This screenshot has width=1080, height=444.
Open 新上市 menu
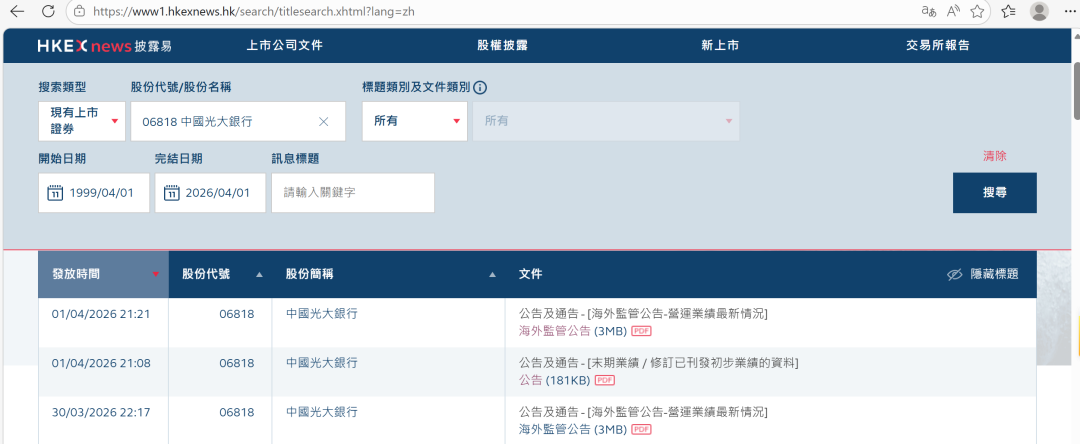click(720, 45)
